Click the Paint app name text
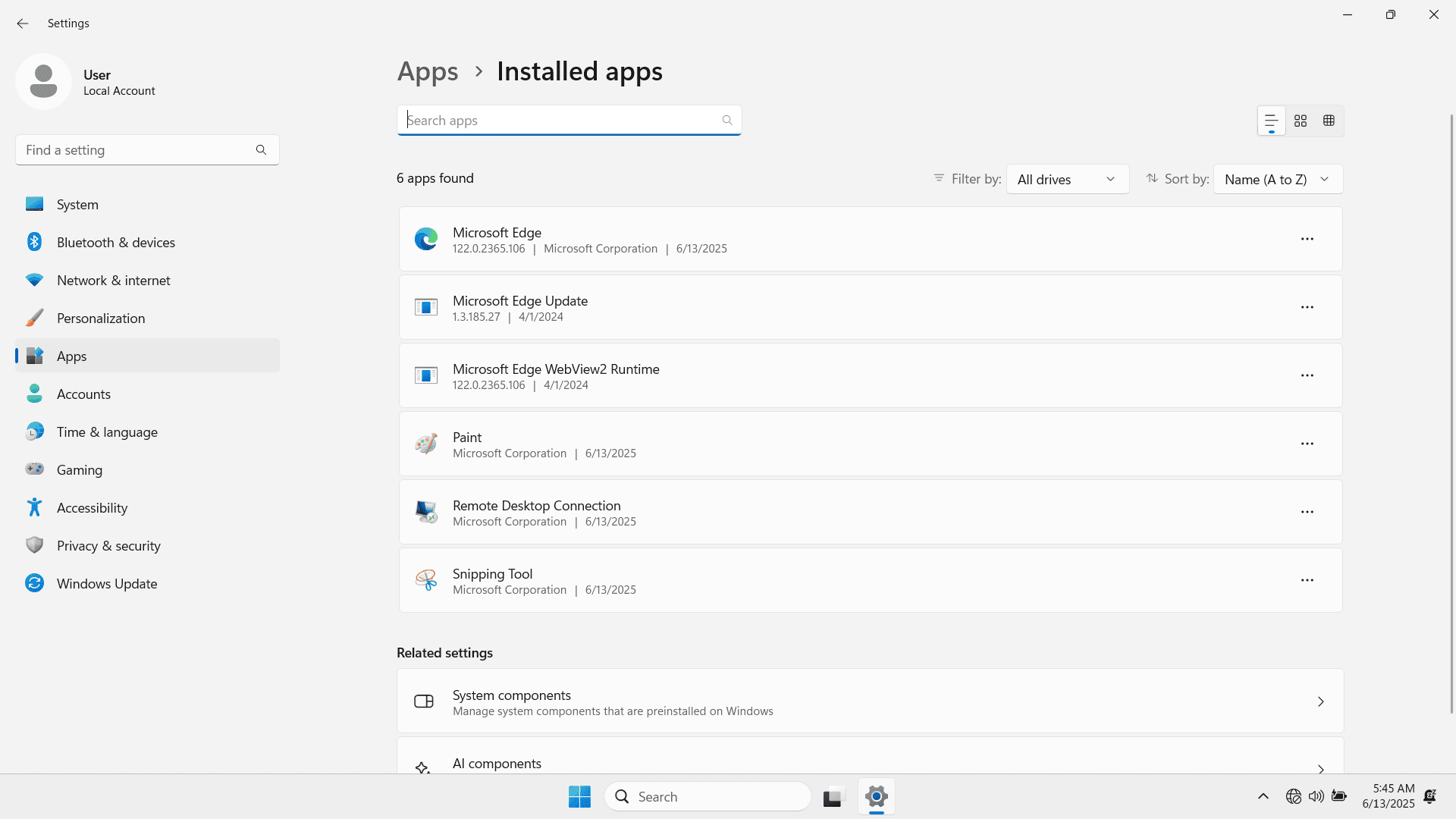The width and height of the screenshot is (1456, 819). (467, 438)
